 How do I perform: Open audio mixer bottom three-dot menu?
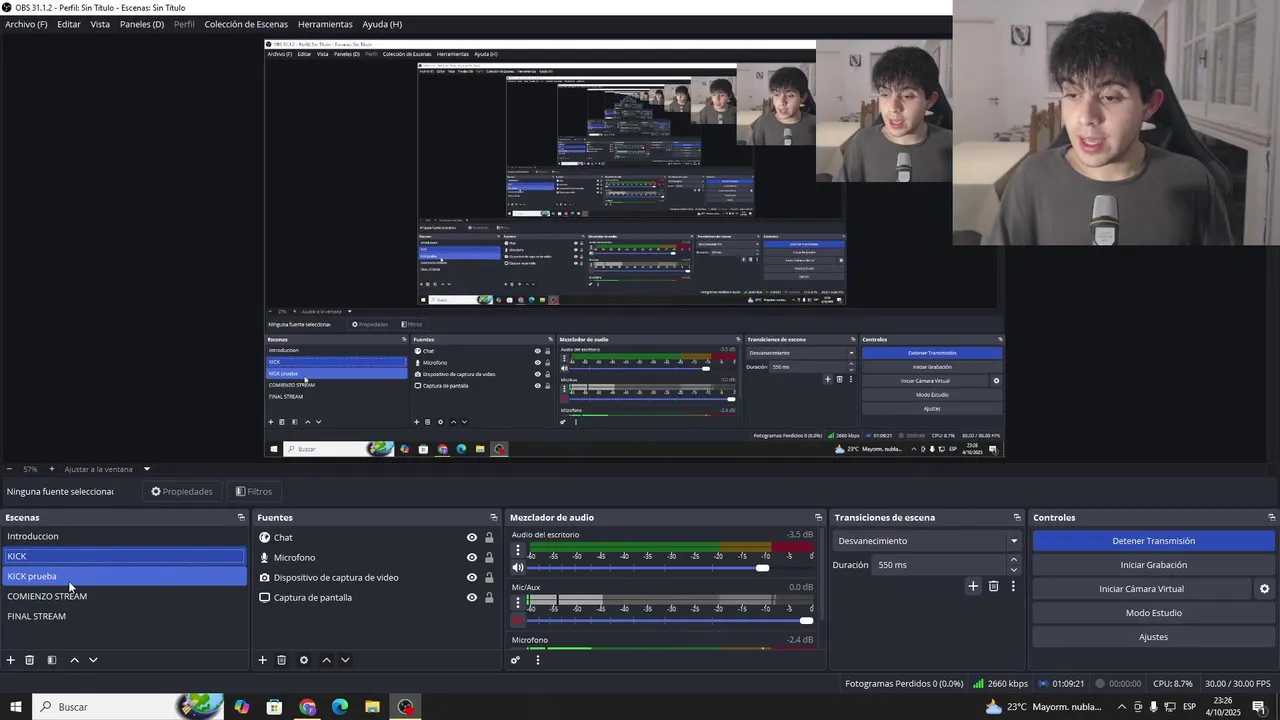(538, 660)
